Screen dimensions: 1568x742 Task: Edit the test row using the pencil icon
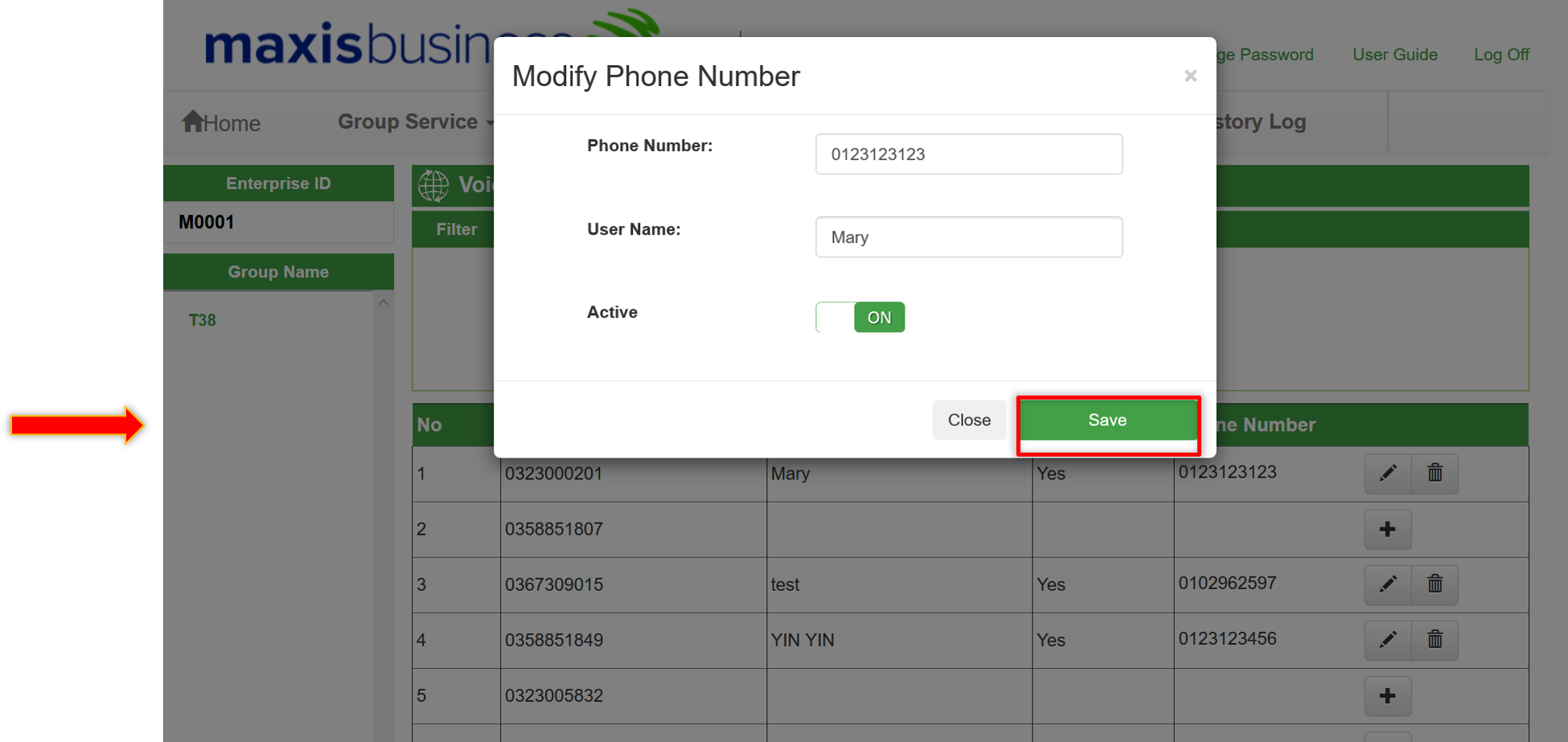[1388, 584]
